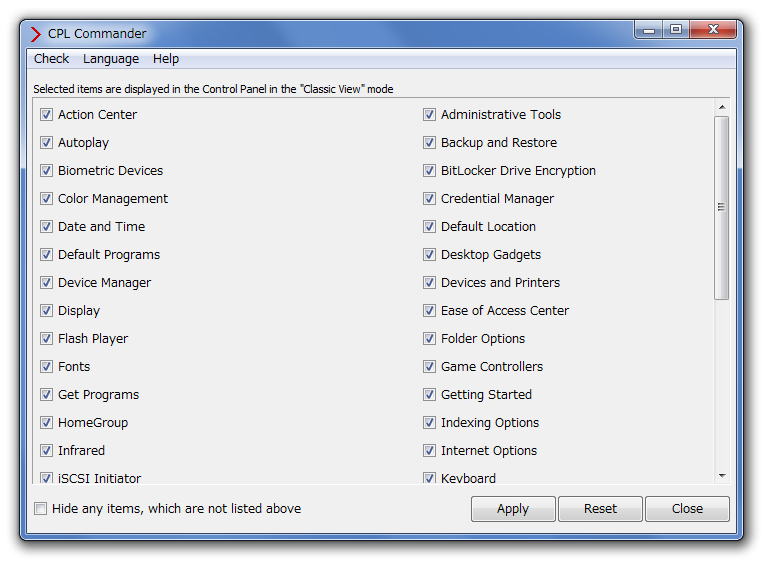767x565 pixels.
Task: Toggle the Credential Manager checkbox
Action: tap(429, 199)
